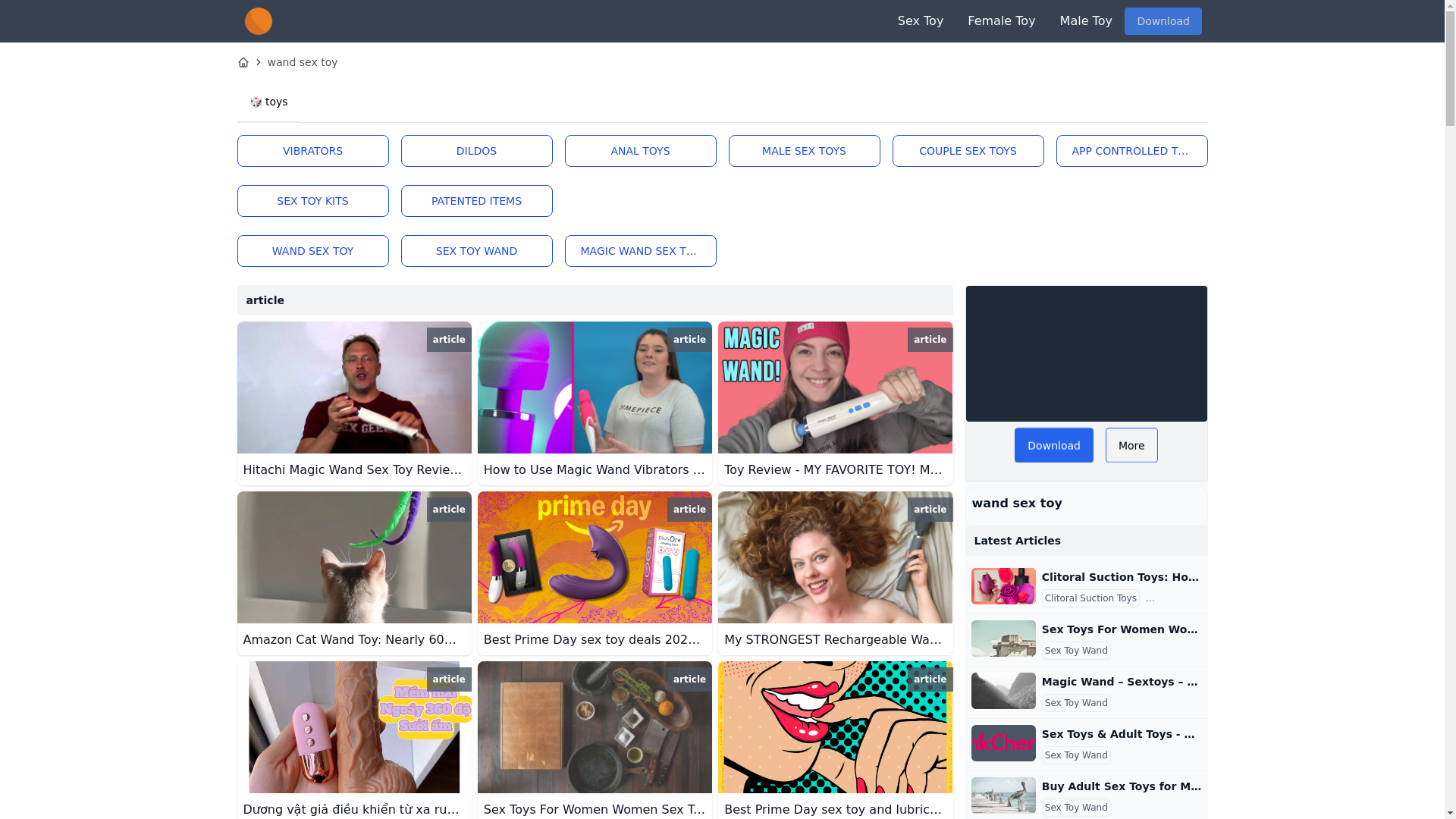Click the WAND SEX TOY tag

tap(312, 251)
